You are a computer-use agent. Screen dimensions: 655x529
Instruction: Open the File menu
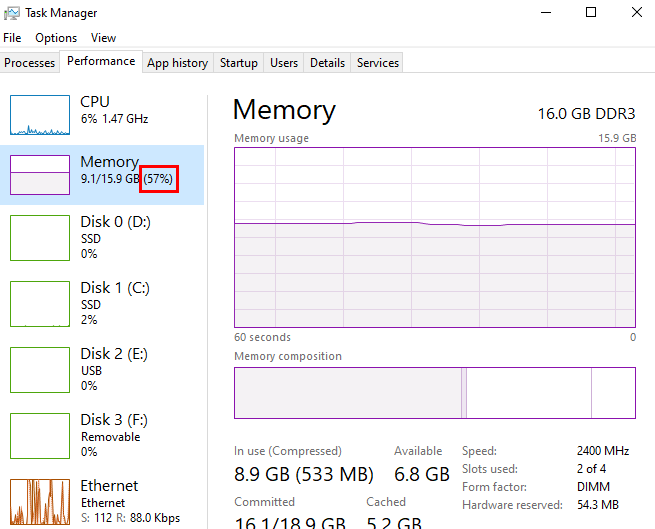(12, 38)
